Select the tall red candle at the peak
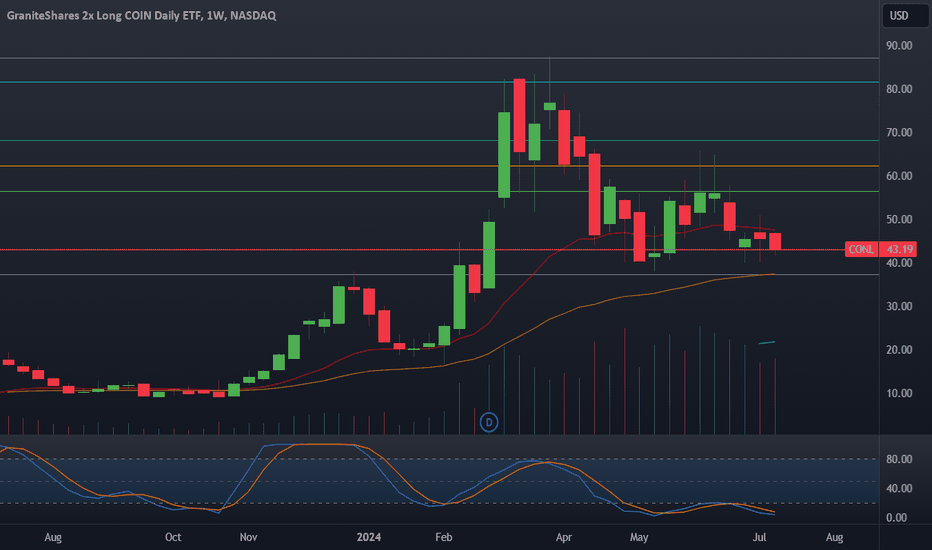Viewport: 932px width, 550px height. click(x=519, y=115)
